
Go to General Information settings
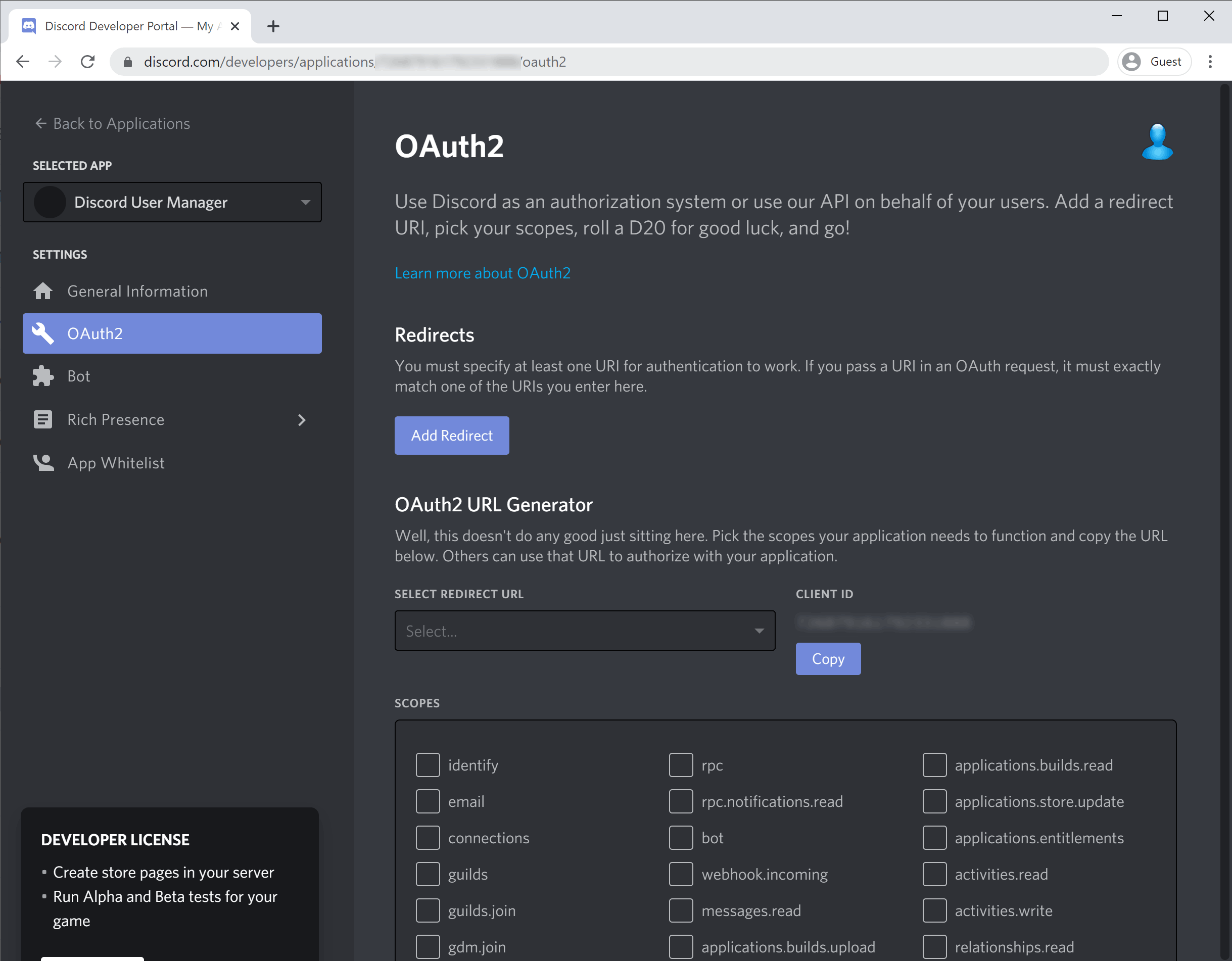pos(137,291)
